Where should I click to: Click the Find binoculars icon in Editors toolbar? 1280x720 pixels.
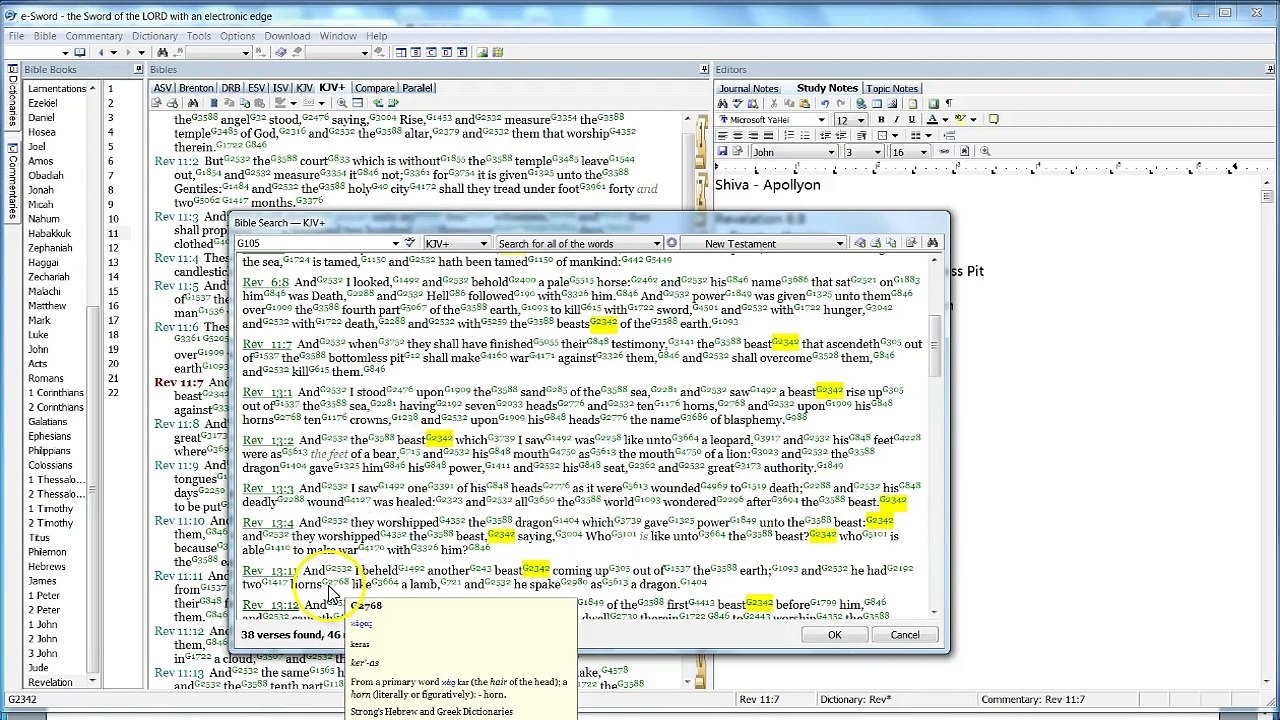click(722, 104)
